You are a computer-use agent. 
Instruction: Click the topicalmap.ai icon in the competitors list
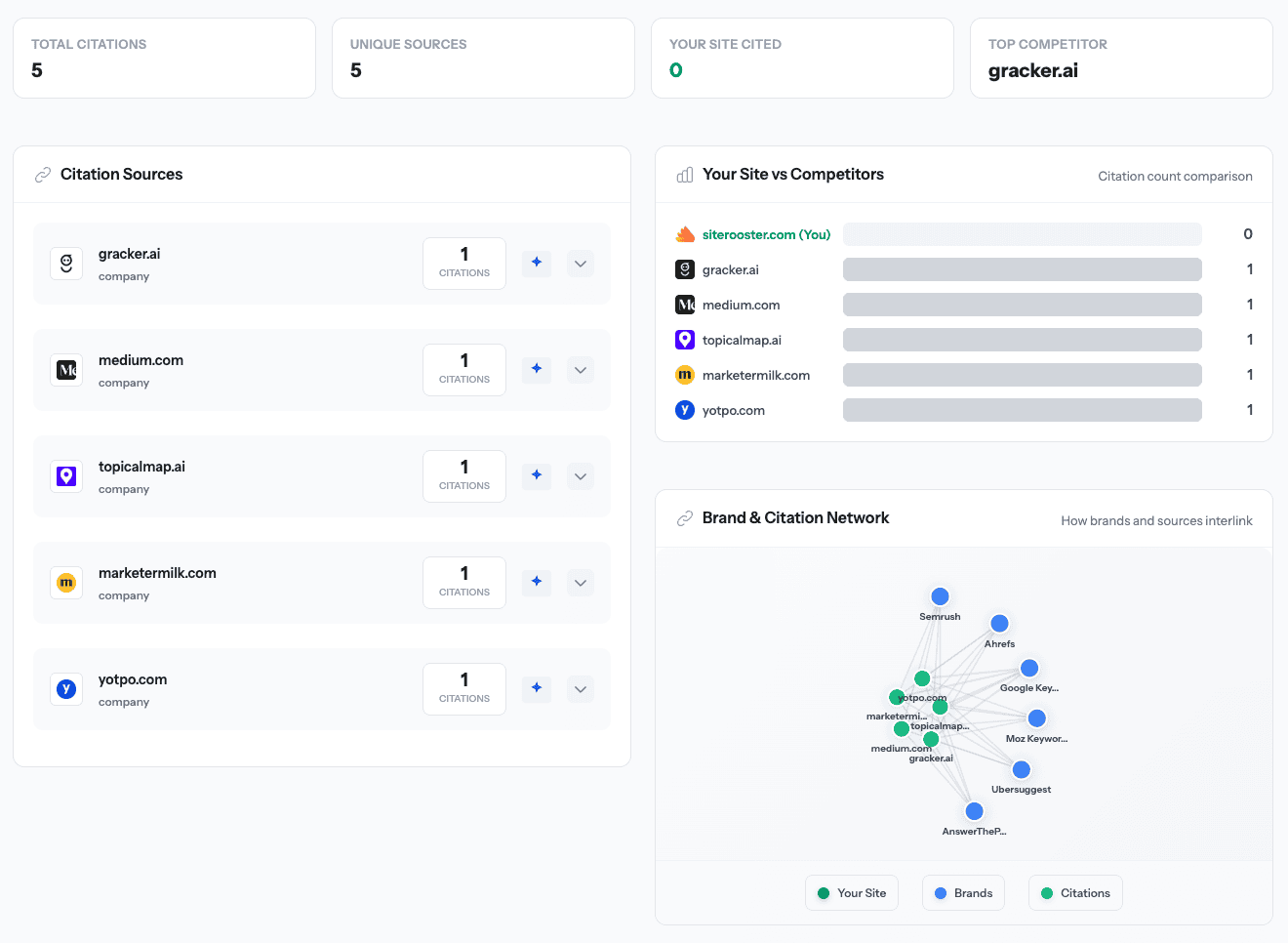[685, 340]
